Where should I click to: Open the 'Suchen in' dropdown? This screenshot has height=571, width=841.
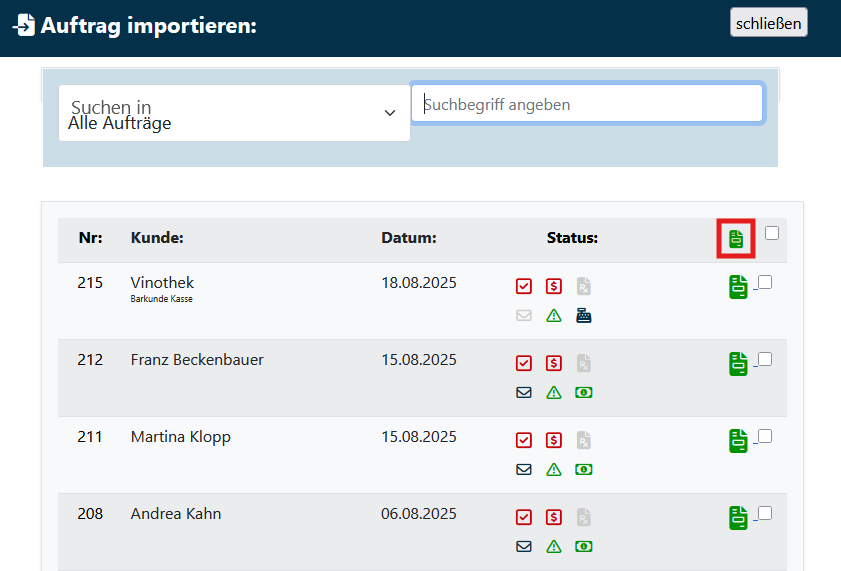(x=234, y=113)
